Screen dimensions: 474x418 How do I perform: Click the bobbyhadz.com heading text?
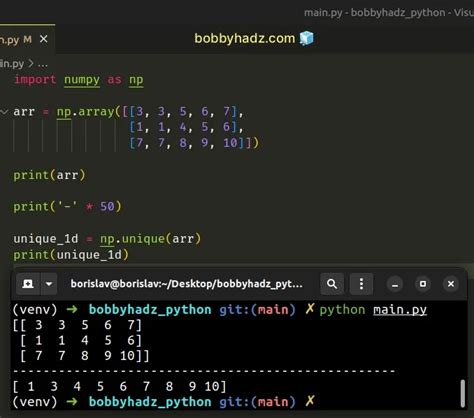245,39
